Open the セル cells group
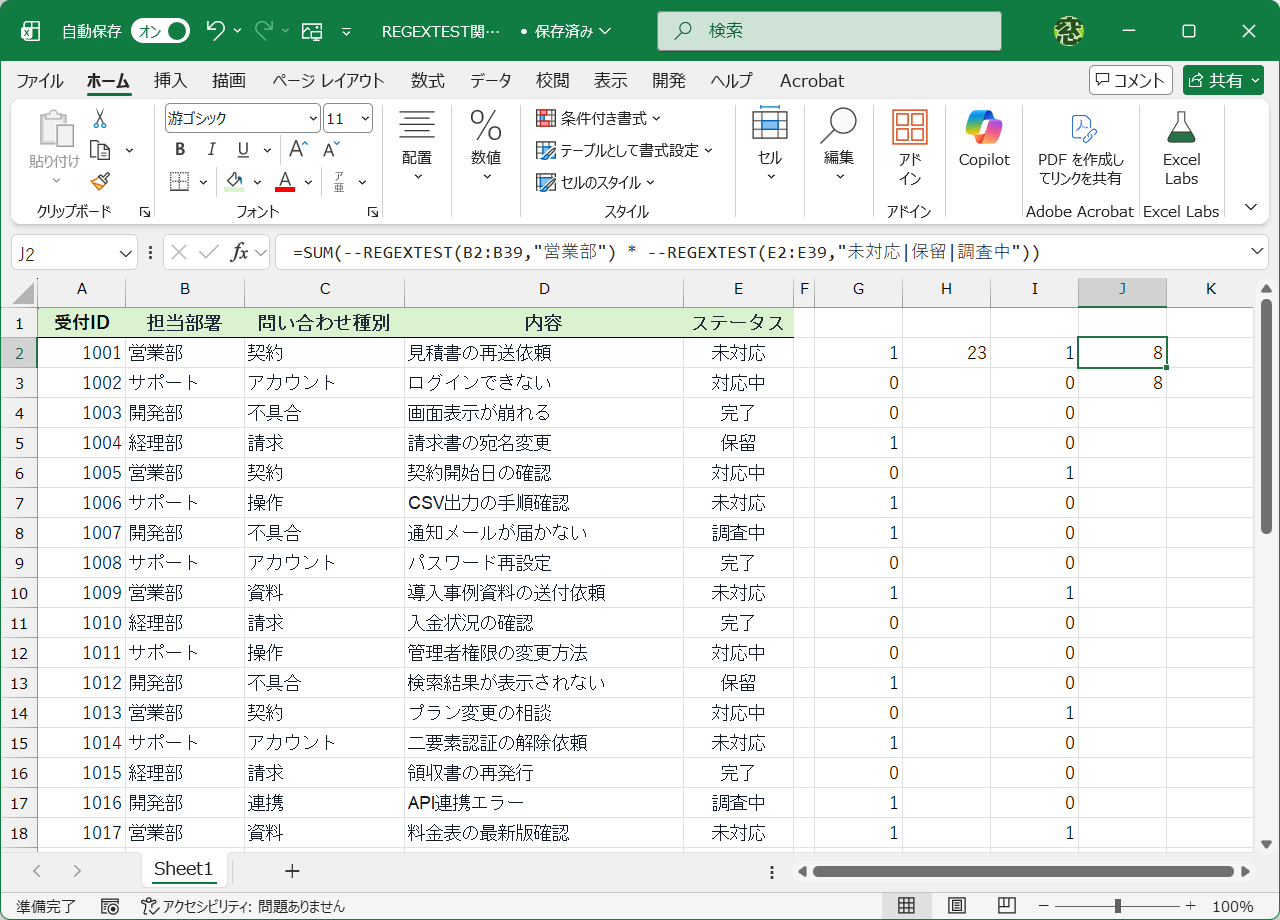Image resolution: width=1280 pixels, height=920 pixels. point(770,146)
